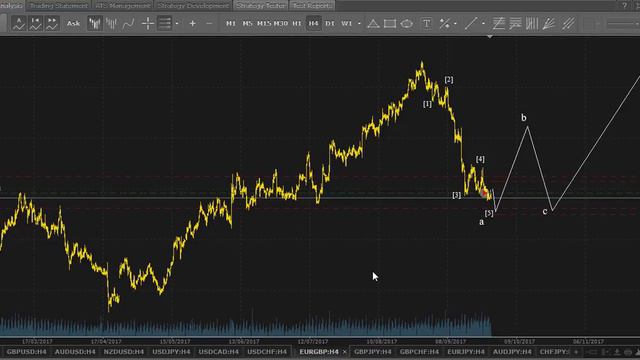640x360 pixels.
Task: Select the Fibonacci fan tool
Action: pos(549,23)
